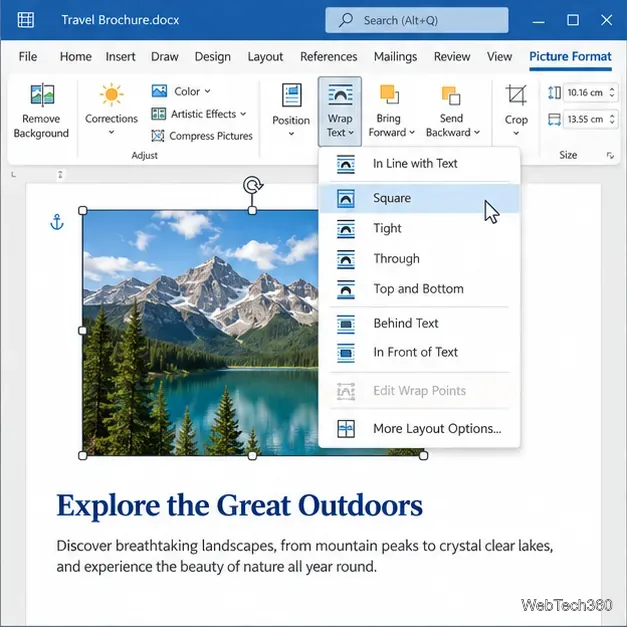The height and width of the screenshot is (627, 627).
Task: Click the In Line with Text icon
Action: click(x=345, y=164)
